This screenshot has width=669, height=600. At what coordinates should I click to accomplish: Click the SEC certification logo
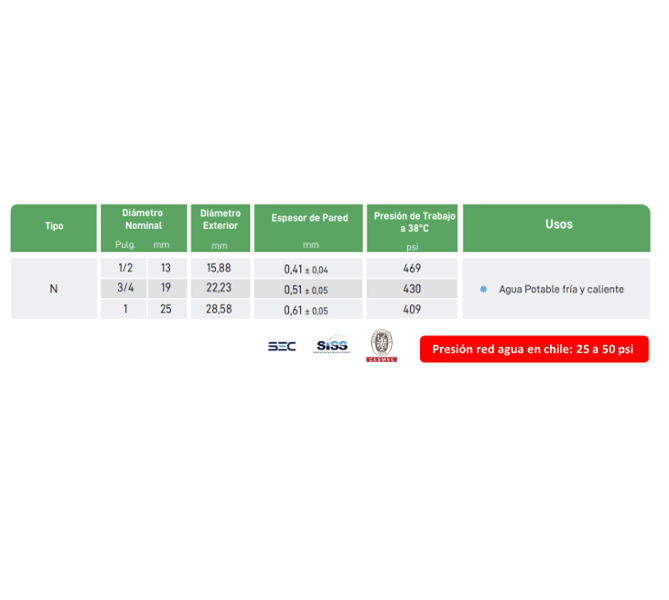tap(281, 346)
